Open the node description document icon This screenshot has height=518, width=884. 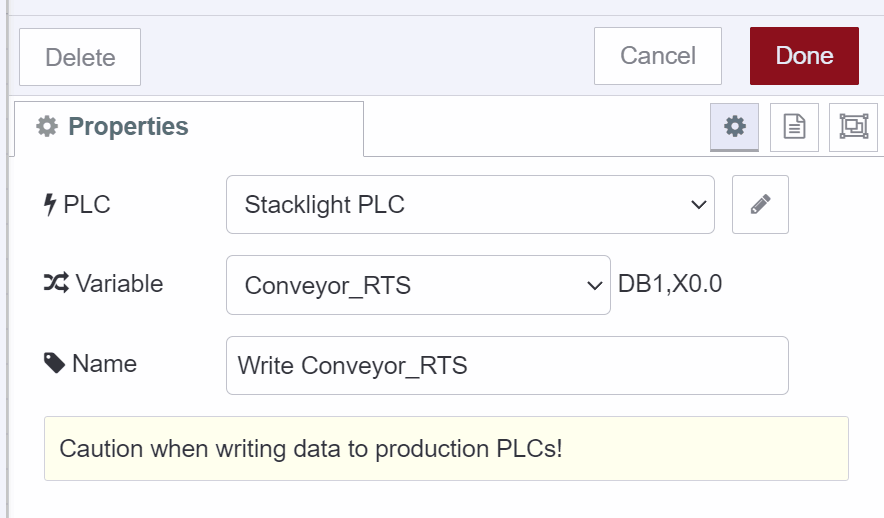coord(794,127)
